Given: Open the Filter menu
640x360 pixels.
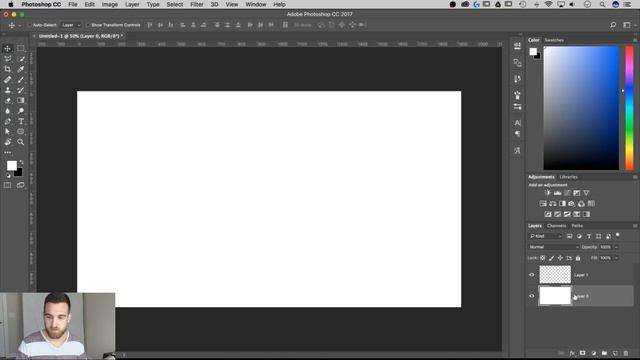Looking at the screenshot, I should [x=197, y=4].
